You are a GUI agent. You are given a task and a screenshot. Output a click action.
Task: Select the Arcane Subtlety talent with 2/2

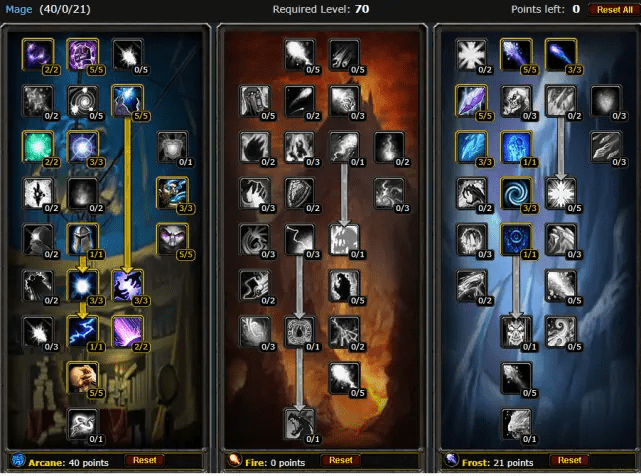point(38,54)
